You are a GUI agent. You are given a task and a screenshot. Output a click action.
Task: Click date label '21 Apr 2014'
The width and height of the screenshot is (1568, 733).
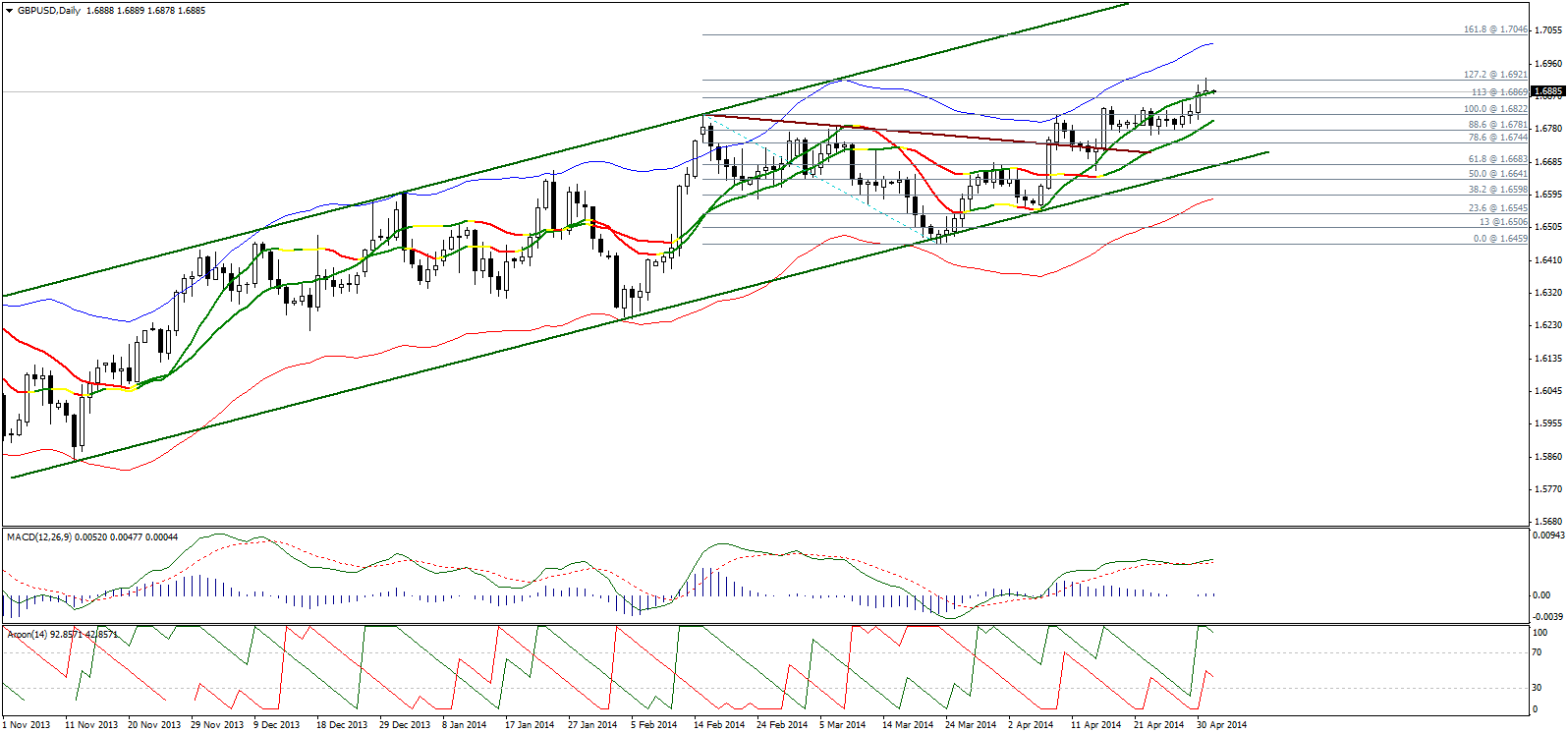pos(1159,725)
